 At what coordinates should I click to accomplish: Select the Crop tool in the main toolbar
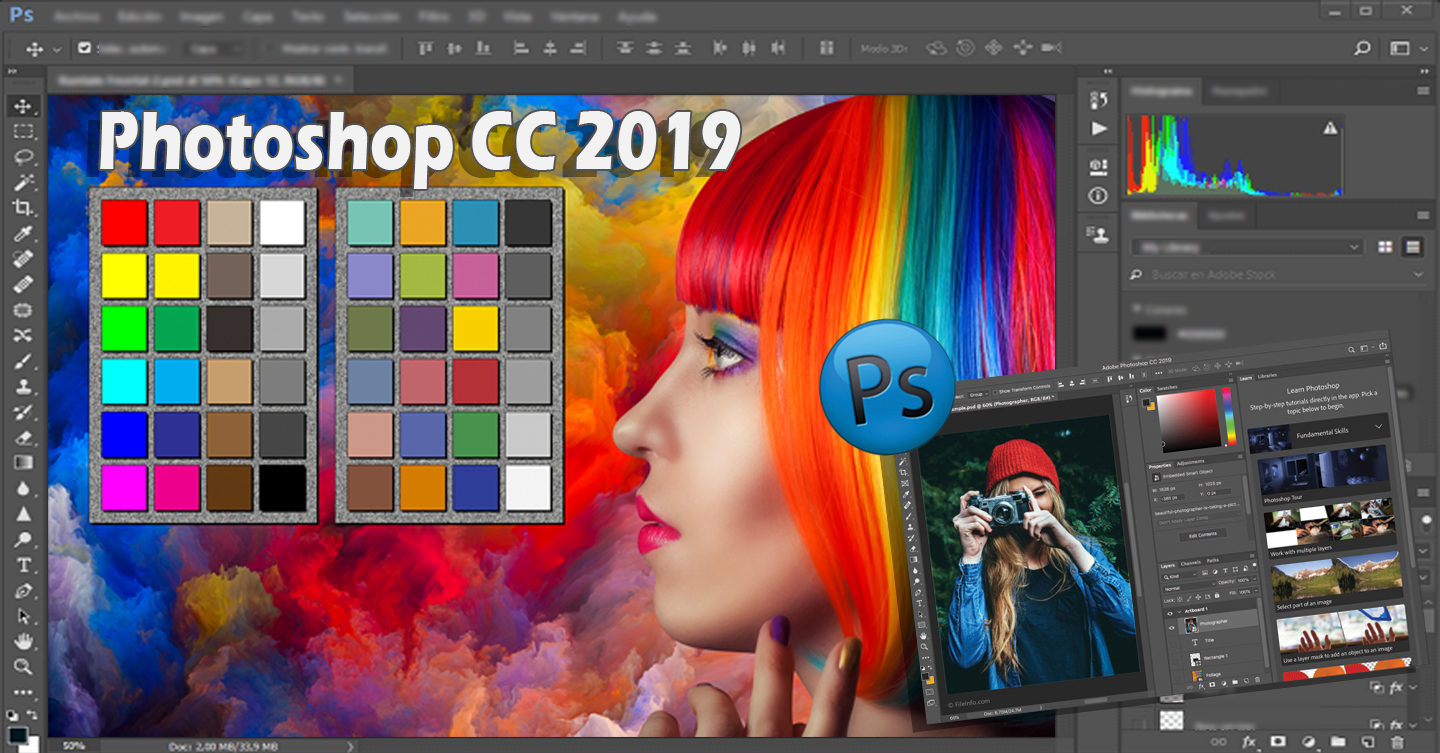(23, 208)
